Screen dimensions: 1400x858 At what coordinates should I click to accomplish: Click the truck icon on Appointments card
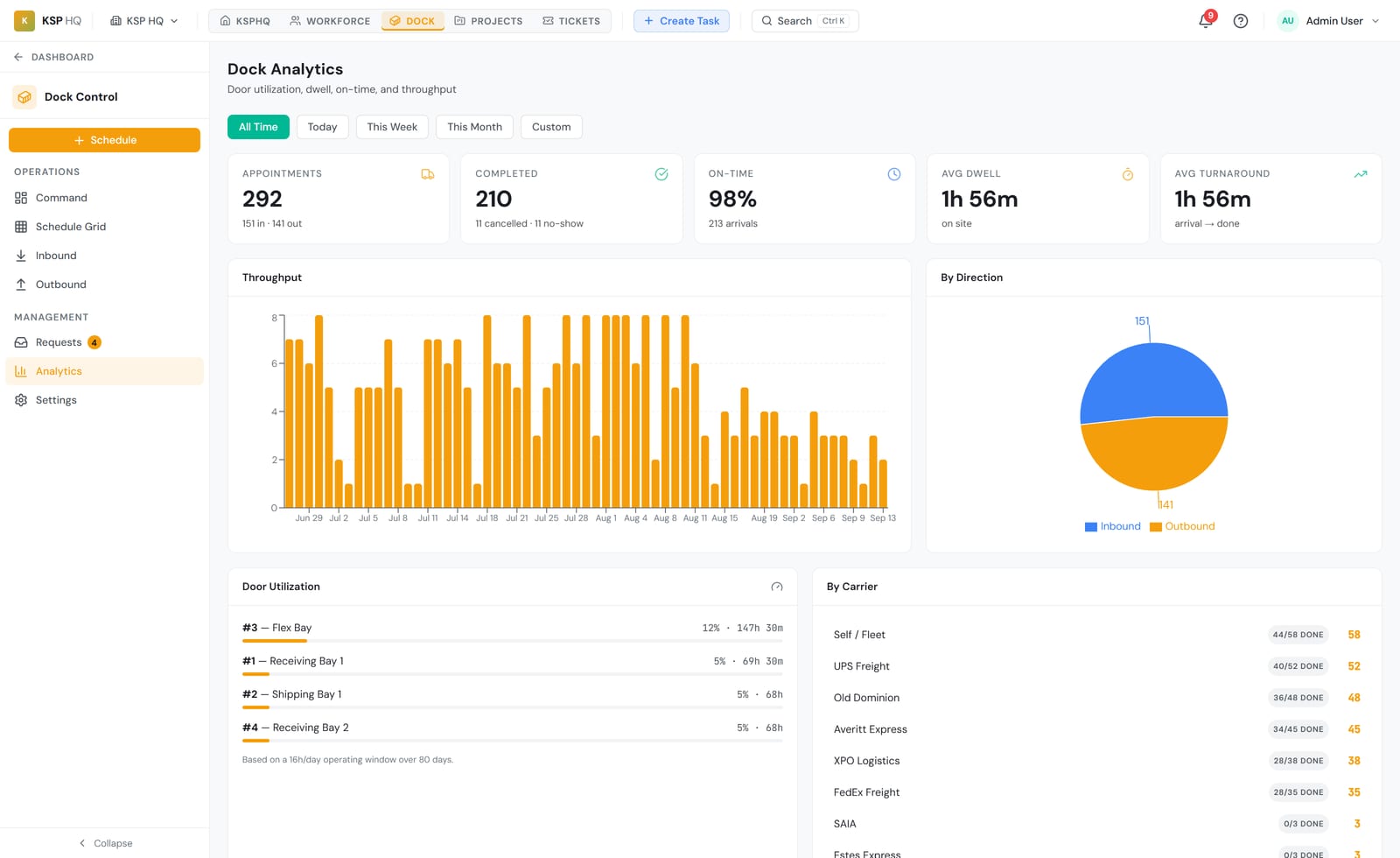pos(428,174)
